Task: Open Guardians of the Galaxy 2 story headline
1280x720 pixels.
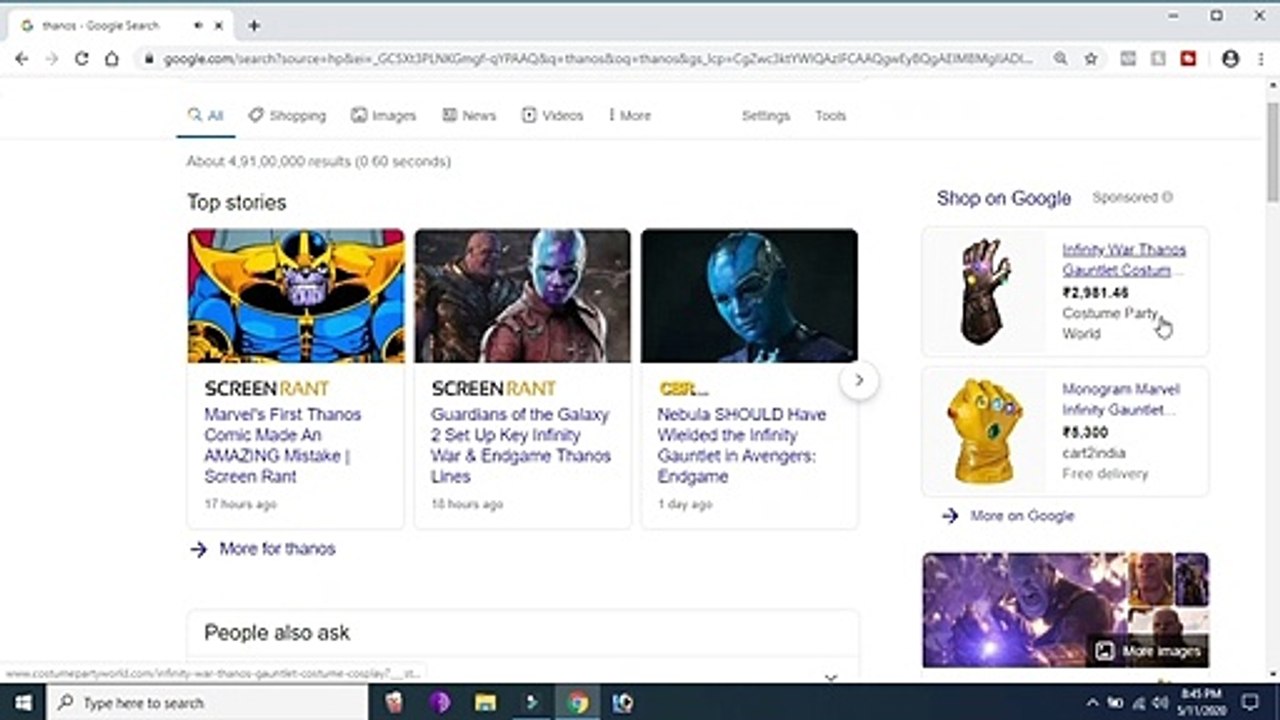Action: pos(521,445)
